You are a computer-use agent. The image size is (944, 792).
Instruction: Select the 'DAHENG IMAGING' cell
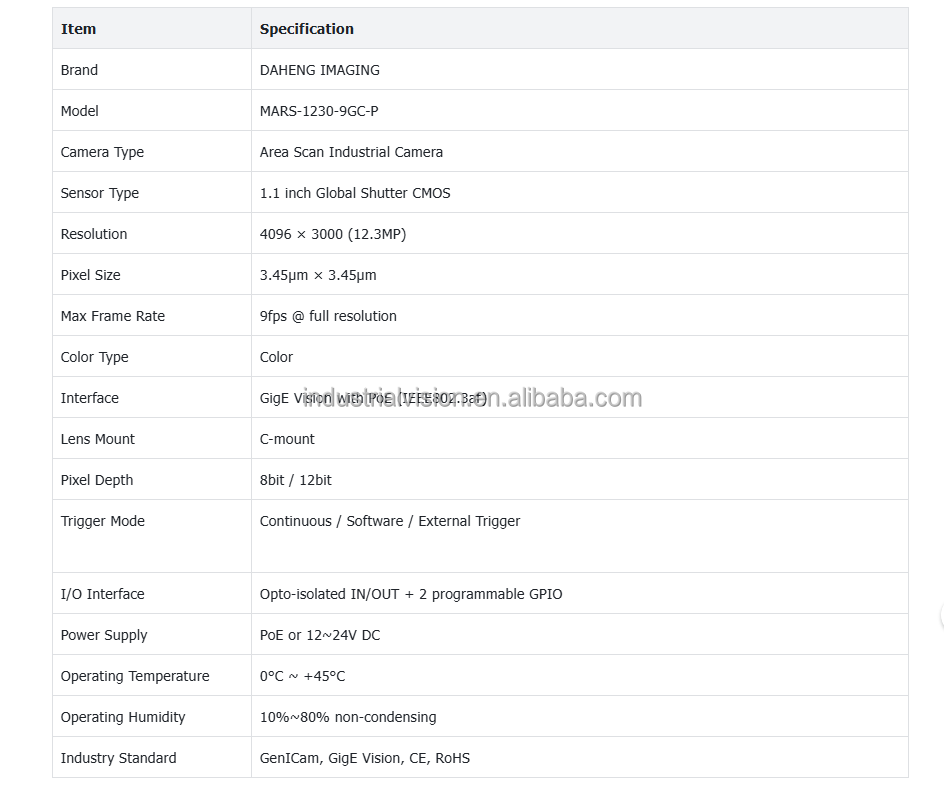[x=320, y=70]
